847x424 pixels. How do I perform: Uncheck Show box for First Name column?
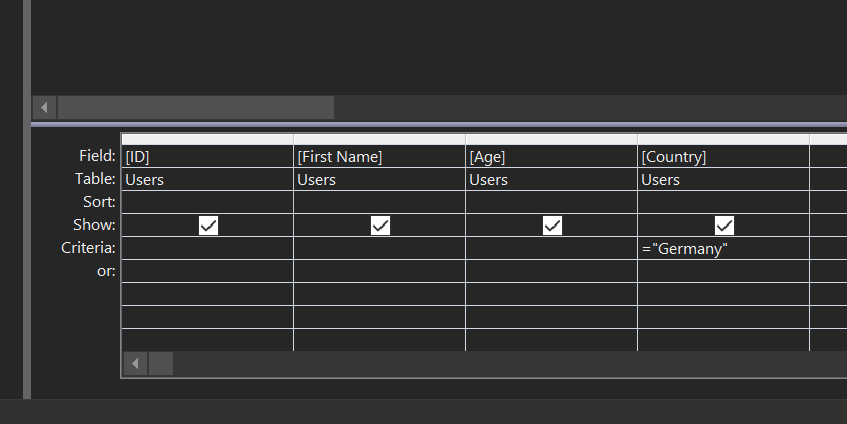coord(380,226)
